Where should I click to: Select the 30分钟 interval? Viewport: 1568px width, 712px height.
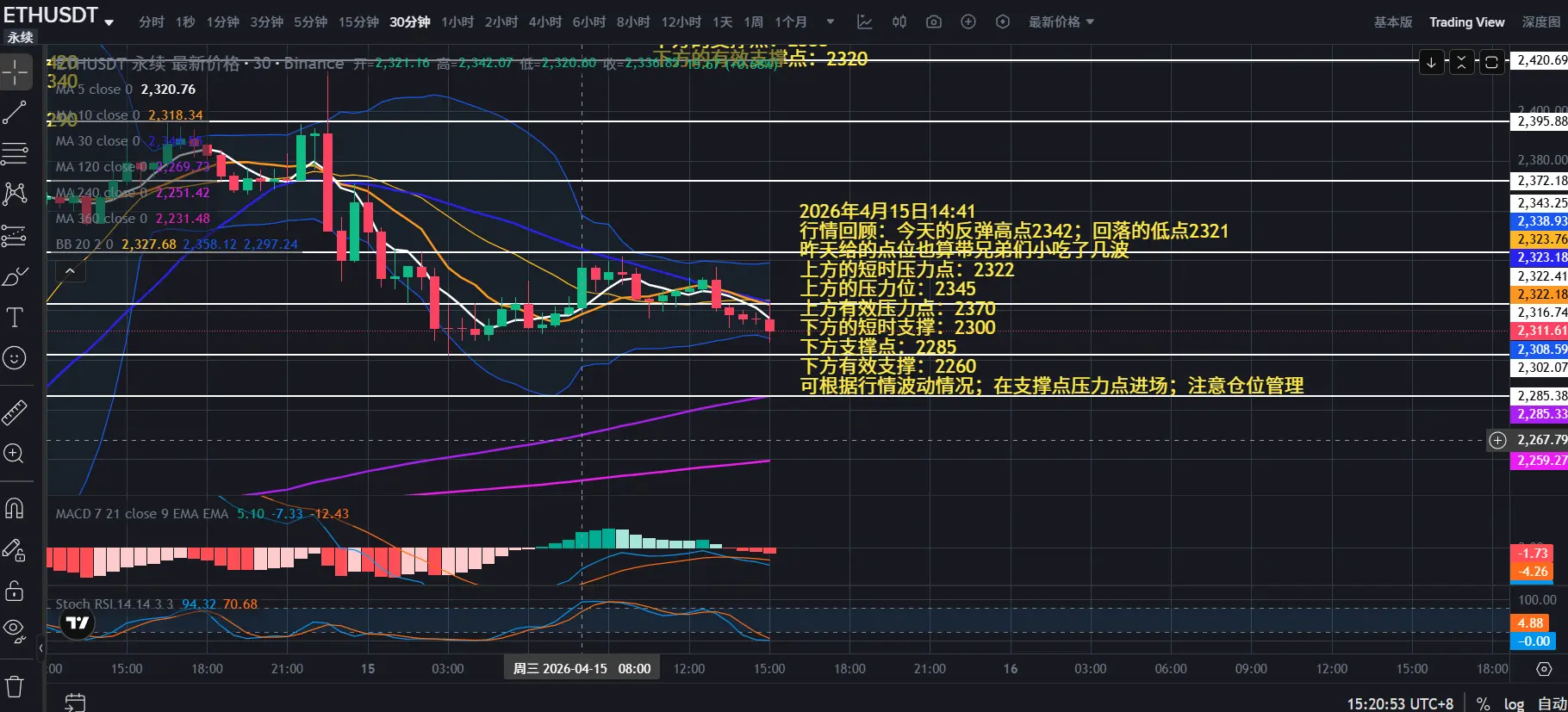(x=410, y=22)
